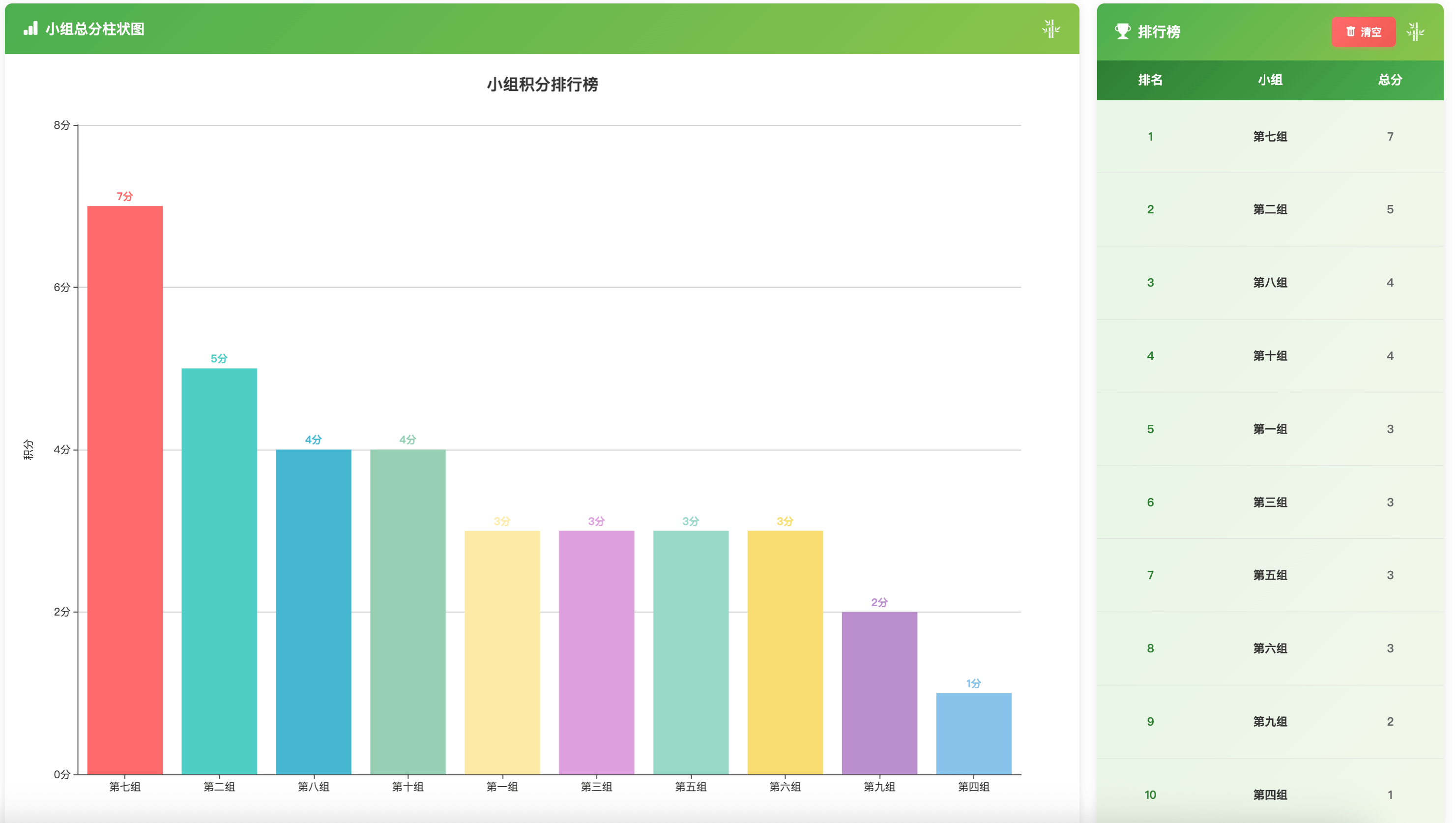Select the 第一组 row in leaderboard
The width and height of the screenshot is (1456, 823).
(1270, 429)
